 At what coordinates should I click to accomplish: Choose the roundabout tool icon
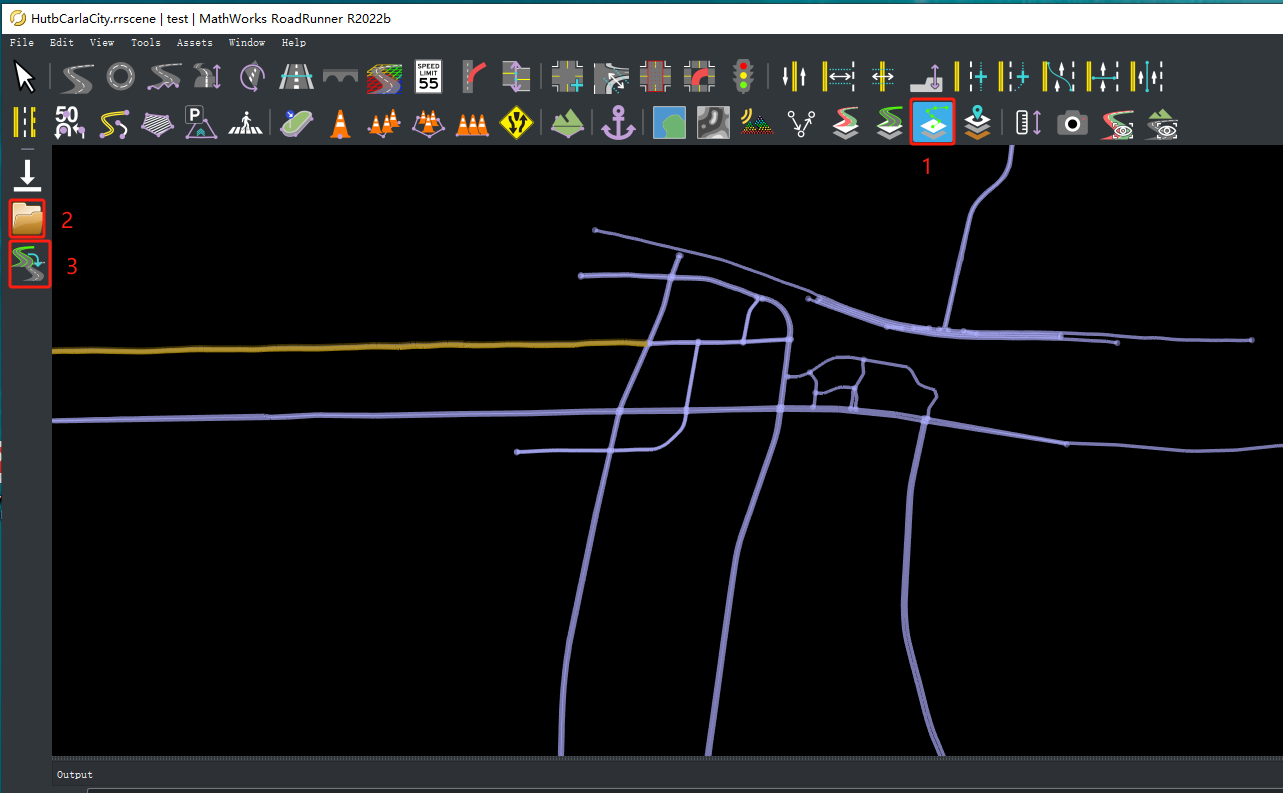[120, 77]
